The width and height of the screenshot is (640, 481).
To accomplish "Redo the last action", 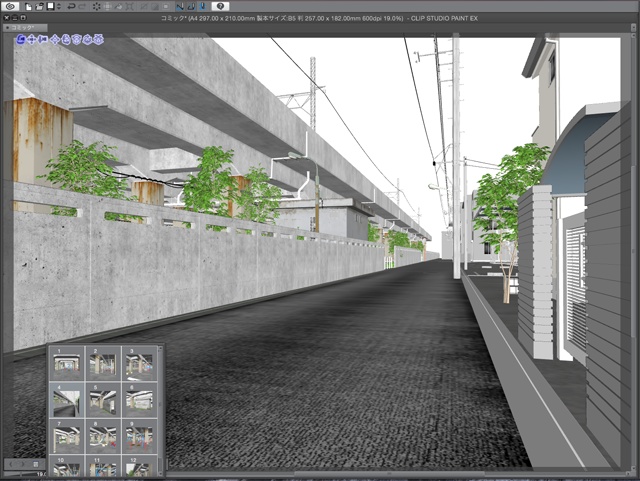I will click(x=82, y=7).
